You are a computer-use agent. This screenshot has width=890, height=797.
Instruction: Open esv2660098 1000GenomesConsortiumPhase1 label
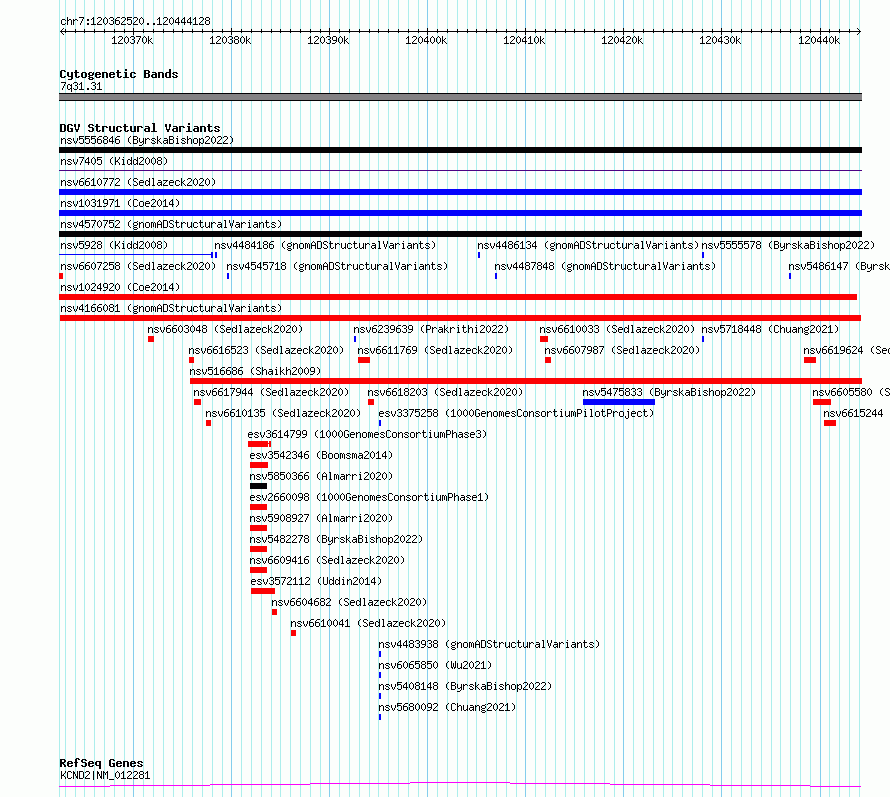(x=370, y=497)
